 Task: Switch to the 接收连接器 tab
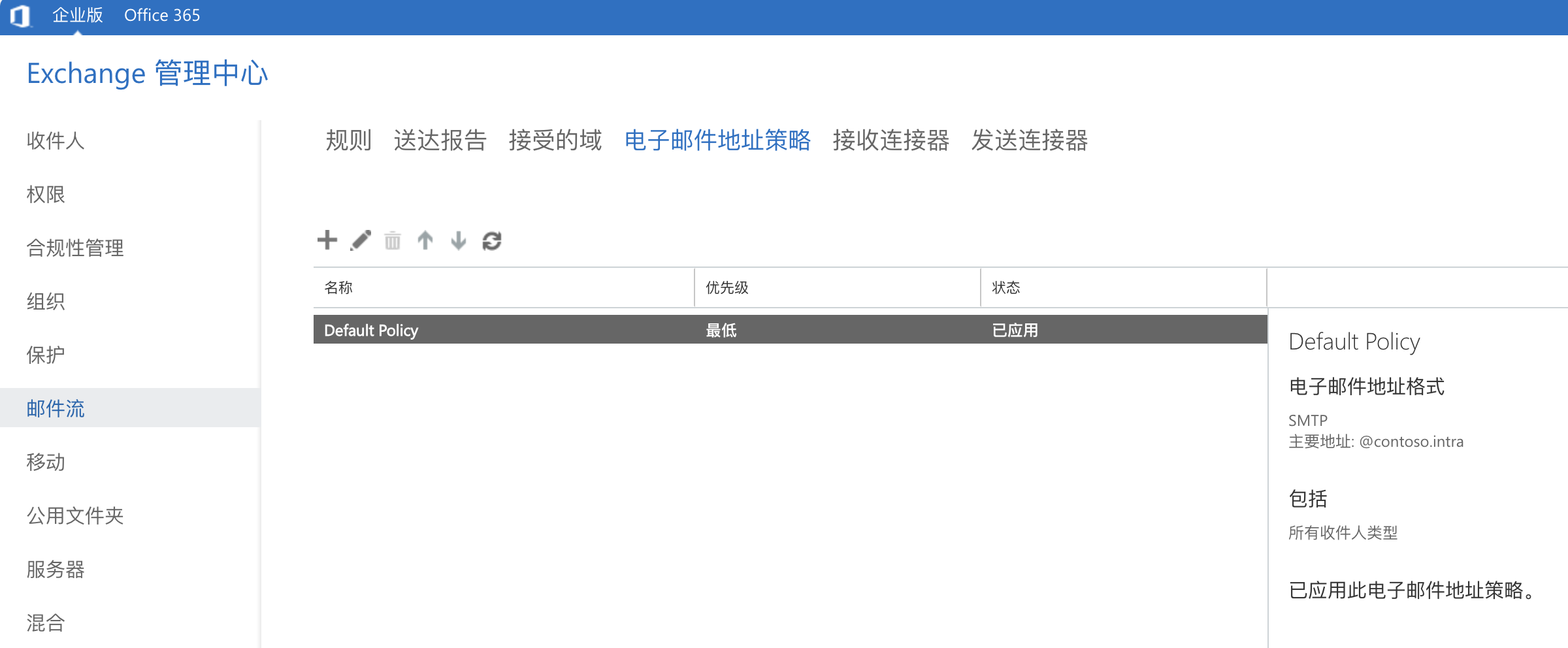(x=891, y=140)
